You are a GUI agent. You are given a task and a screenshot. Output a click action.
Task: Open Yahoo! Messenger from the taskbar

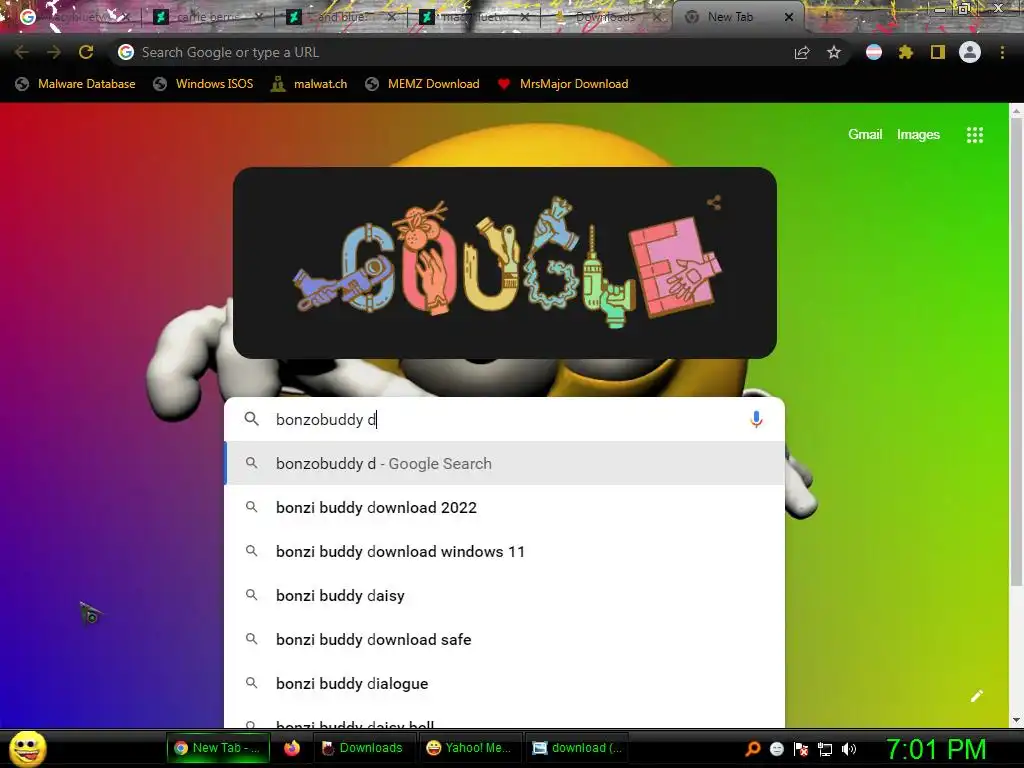click(470, 748)
